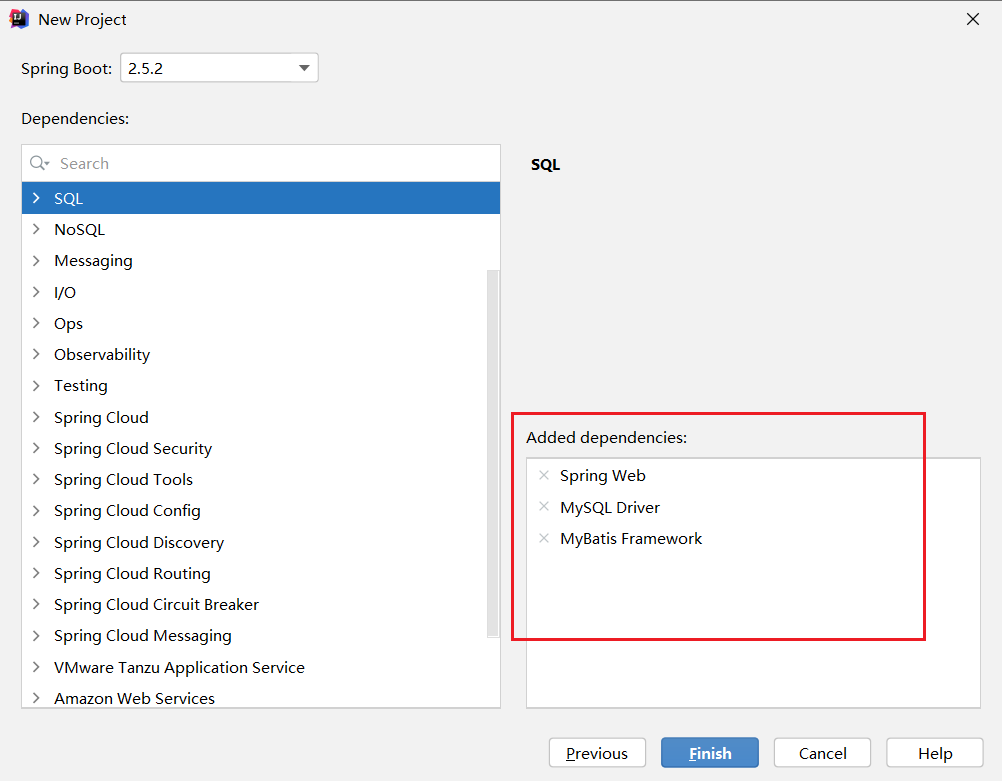Screen dimensions: 1002x781
Task: Cancel the New Project wizard
Action: click(822, 753)
